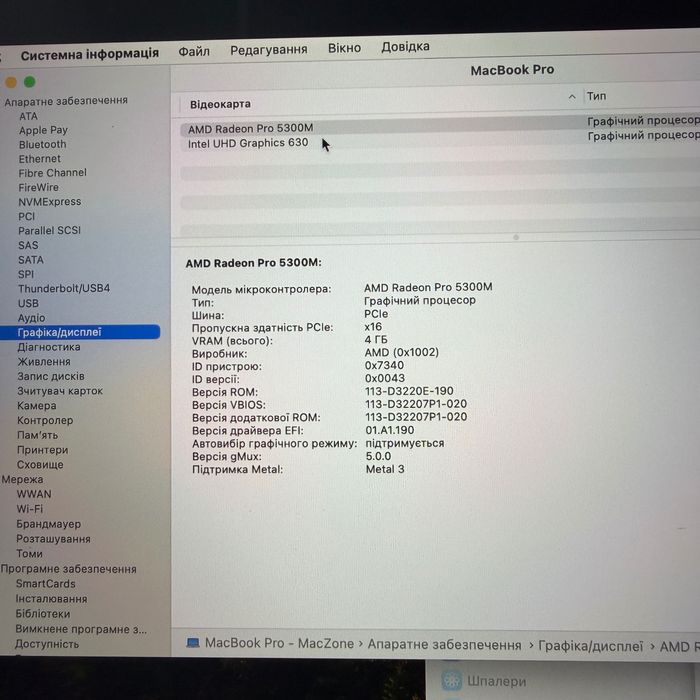Select Parallel SCSI in the sidebar
Viewport: 700px width, 700px height.
point(49,230)
